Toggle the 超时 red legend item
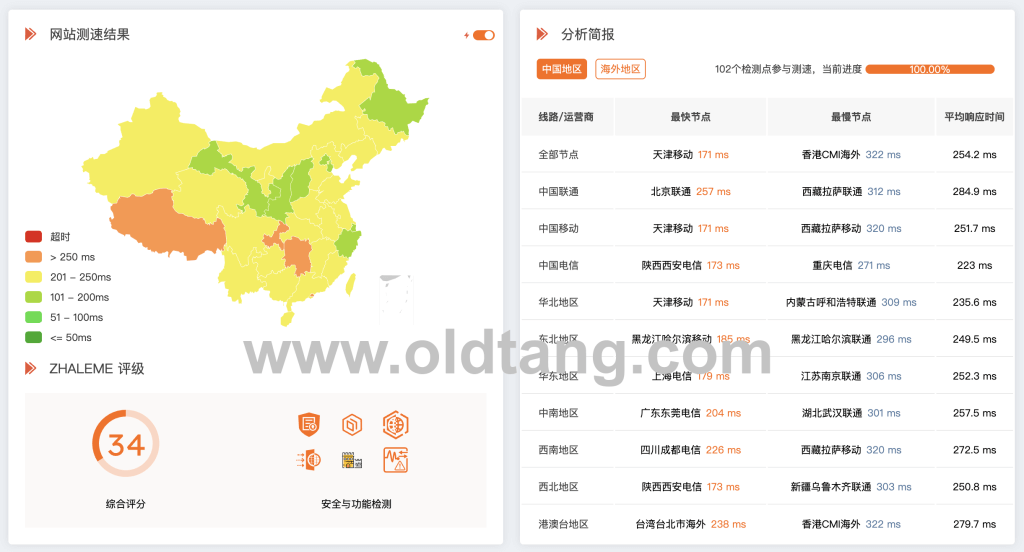1024x552 pixels. pyautogui.click(x=34, y=237)
